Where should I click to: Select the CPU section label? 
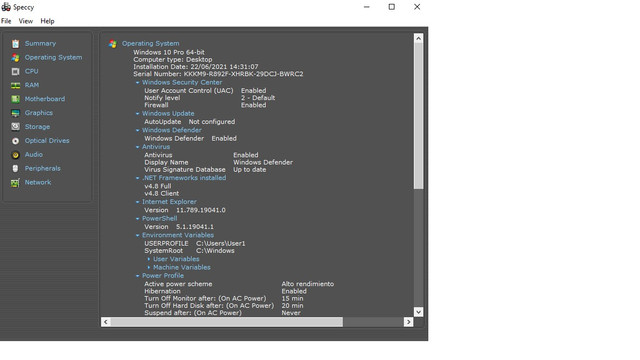coord(31,71)
